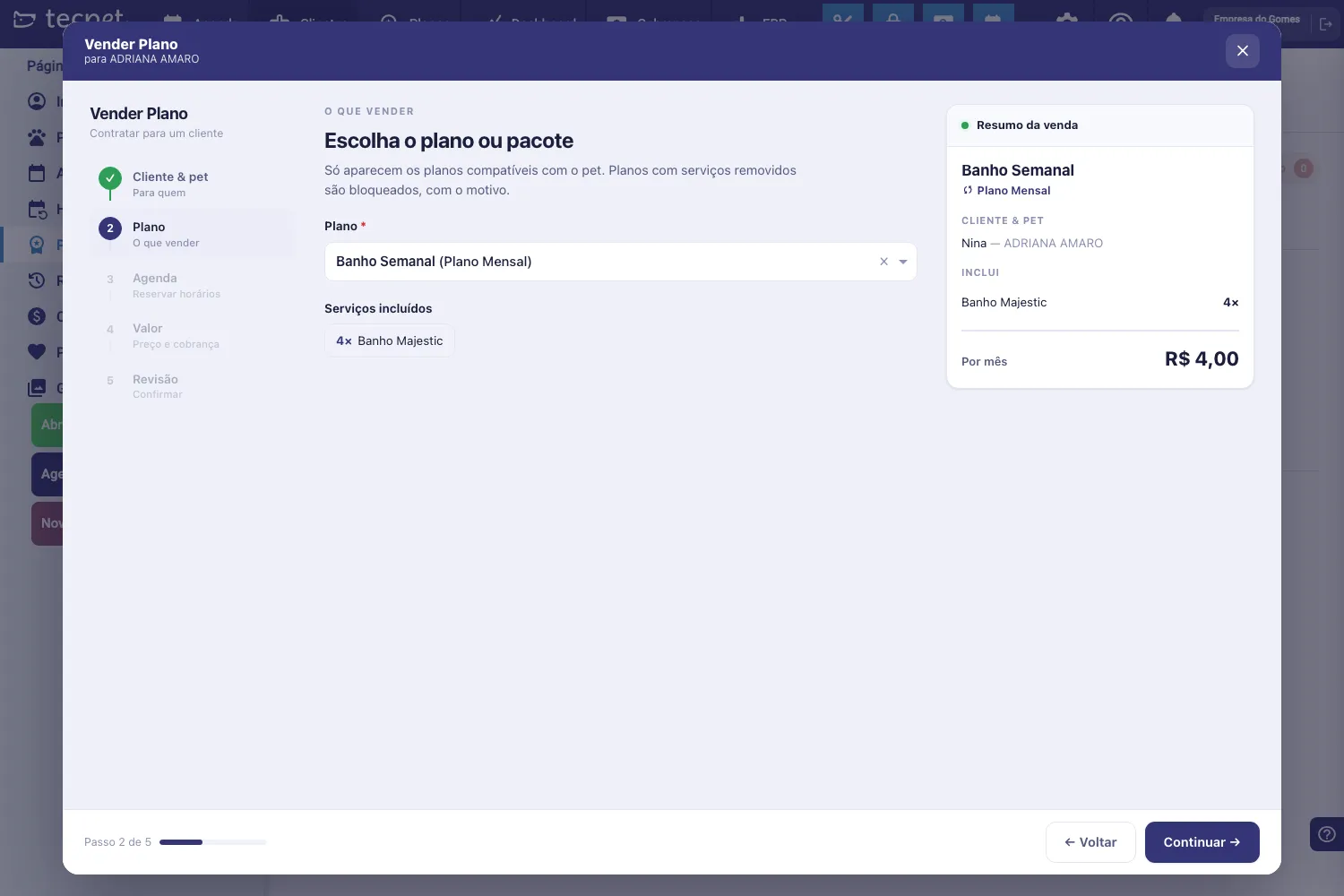Click the tecpet logo in background header
This screenshot has width=1344, height=896.
pos(70,18)
